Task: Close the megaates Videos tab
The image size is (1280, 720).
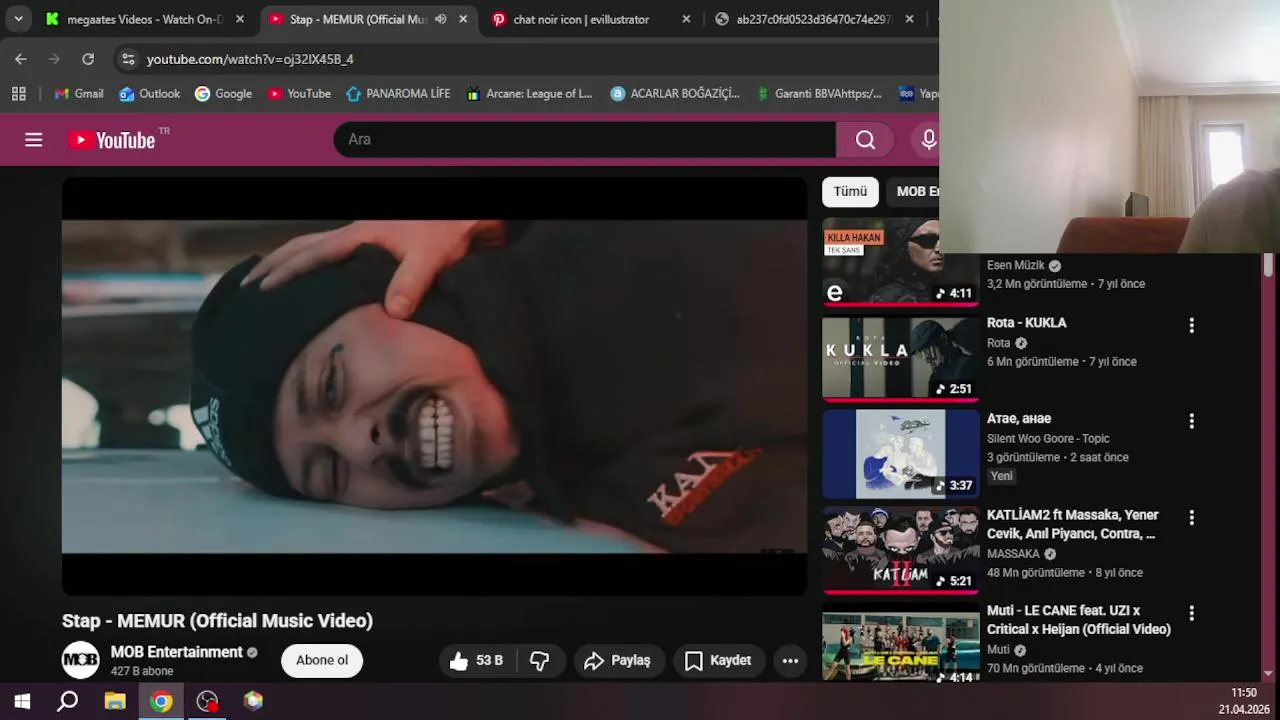Action: pos(240,19)
